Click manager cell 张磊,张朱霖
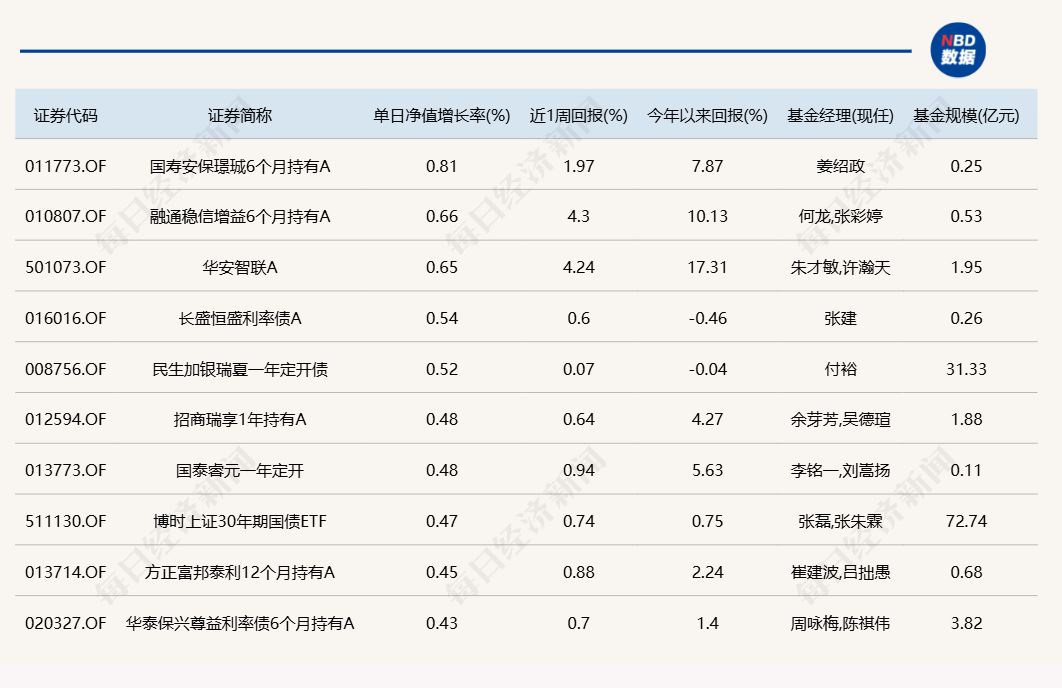This screenshot has height=688, width=1062. point(841,521)
